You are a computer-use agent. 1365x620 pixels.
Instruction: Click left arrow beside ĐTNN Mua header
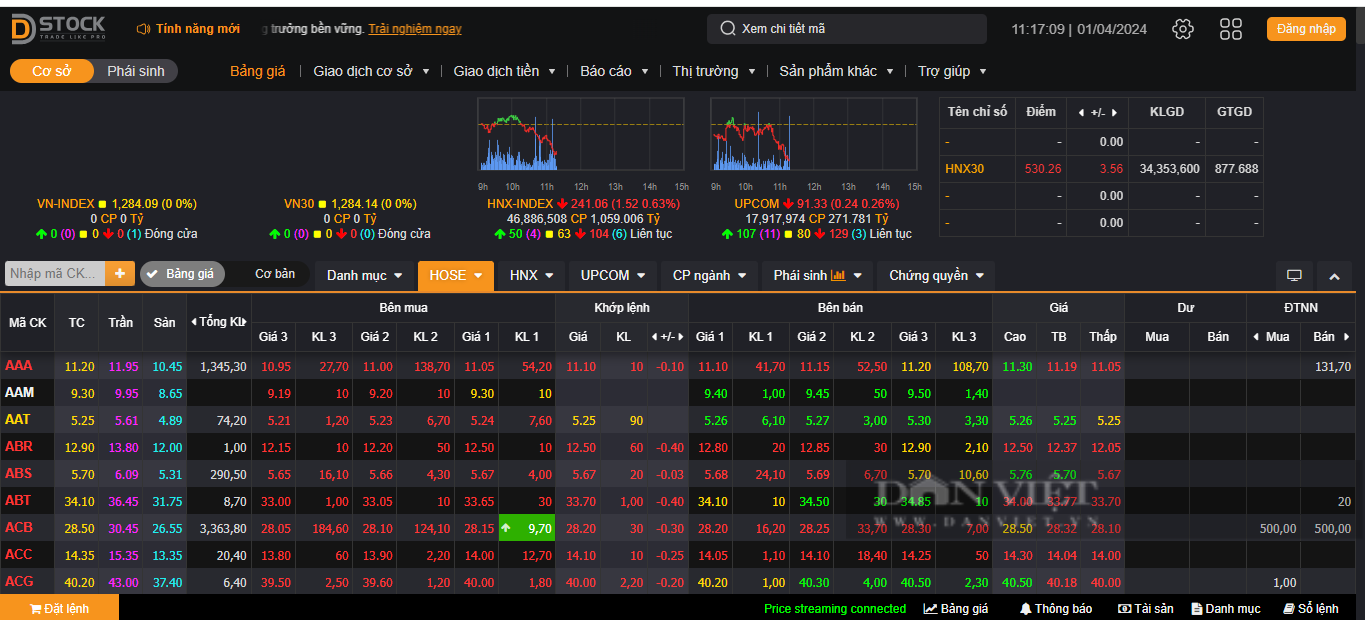1256,337
